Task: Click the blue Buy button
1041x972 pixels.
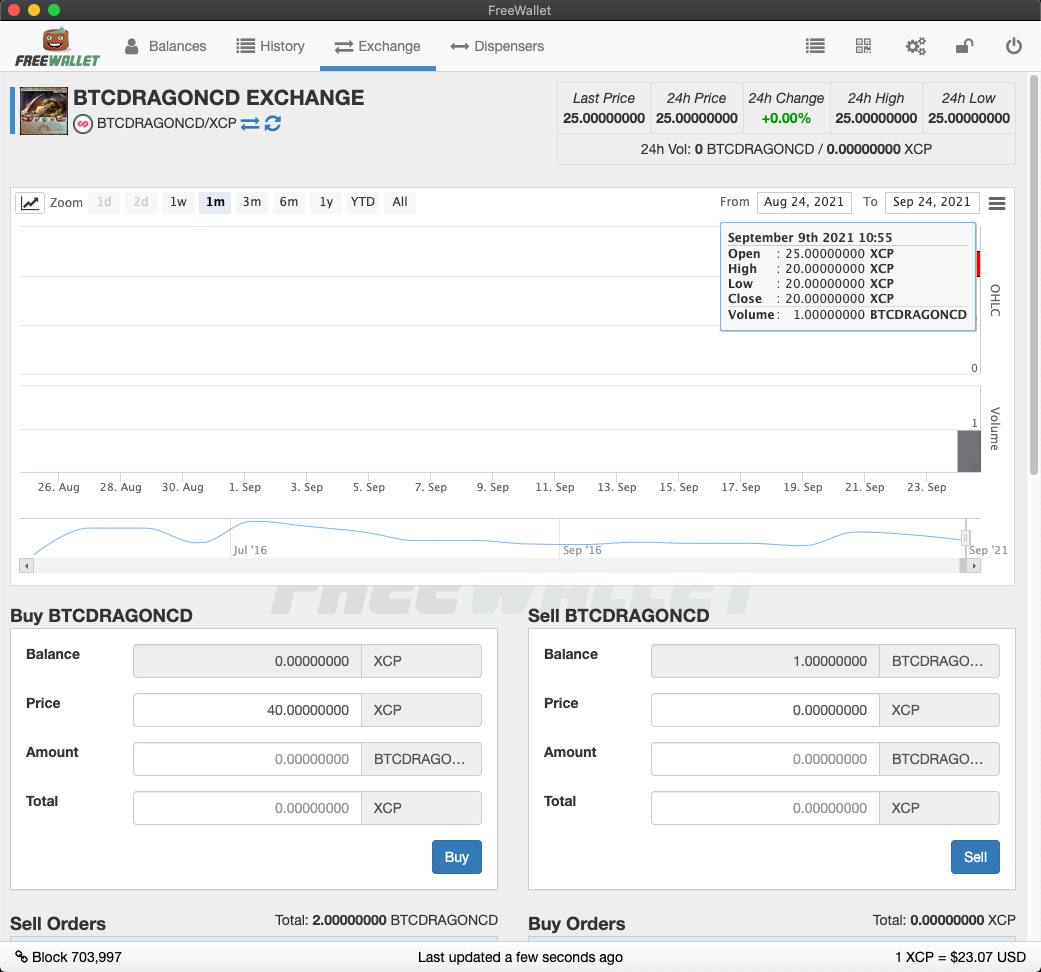Action: click(x=457, y=857)
